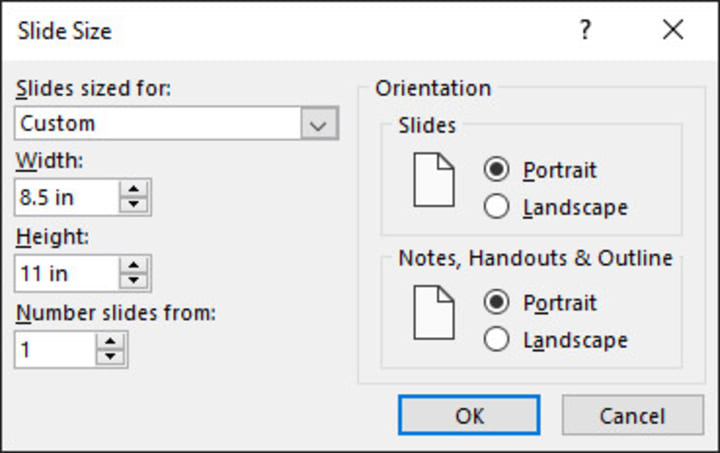Decrease Width using down spinner arrow
This screenshot has width=720, height=453.
(133, 205)
